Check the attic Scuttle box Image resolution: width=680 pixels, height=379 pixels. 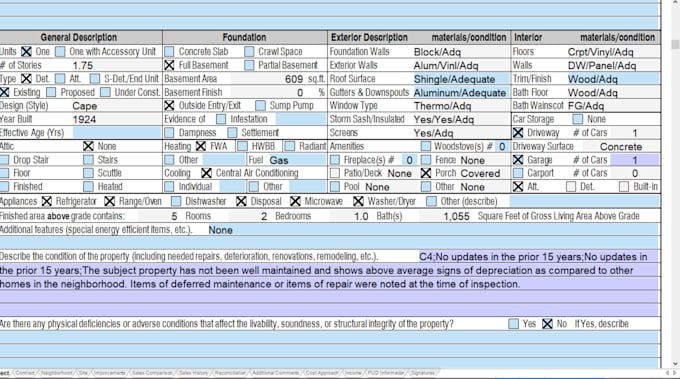coord(88,173)
